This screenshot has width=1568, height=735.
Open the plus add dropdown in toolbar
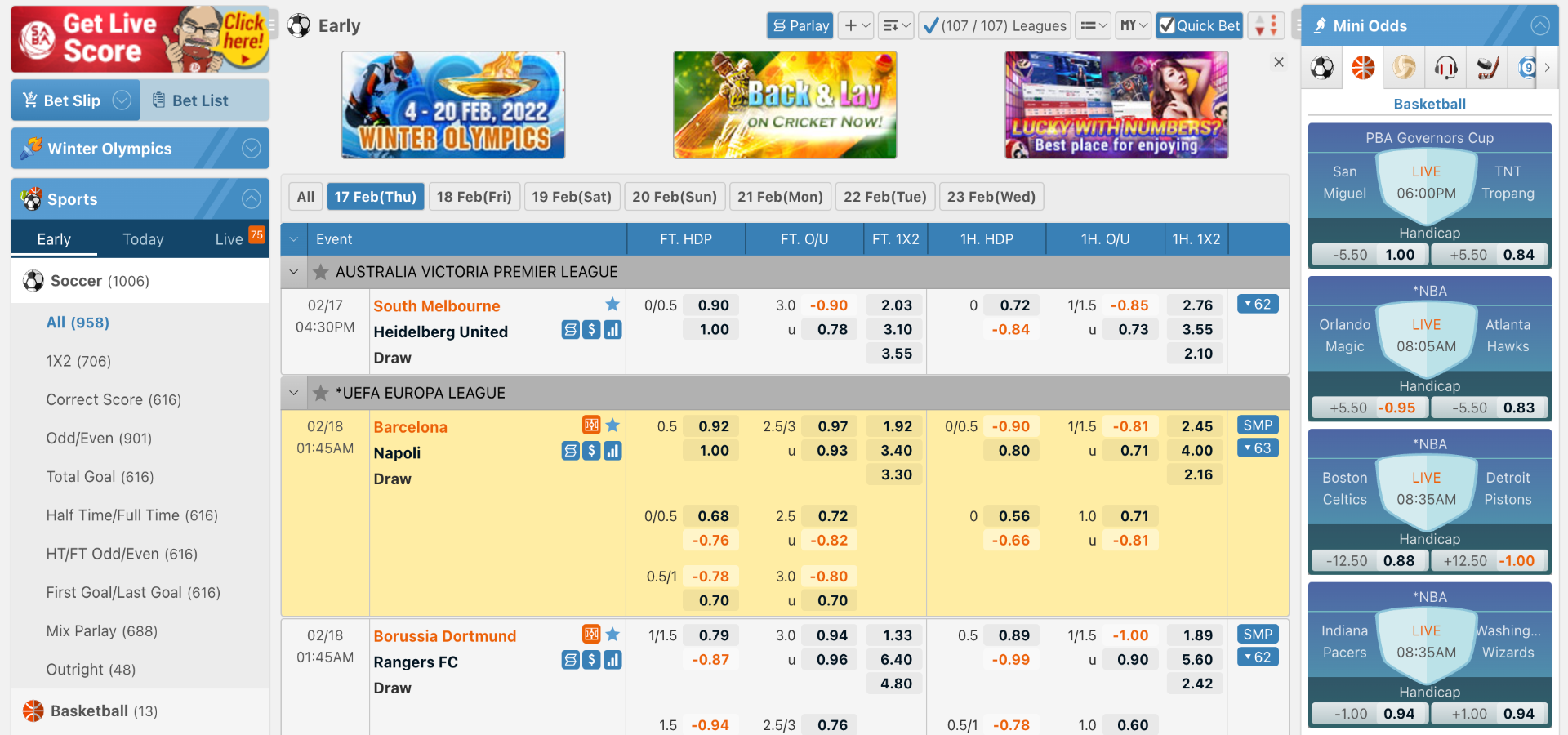click(x=857, y=26)
